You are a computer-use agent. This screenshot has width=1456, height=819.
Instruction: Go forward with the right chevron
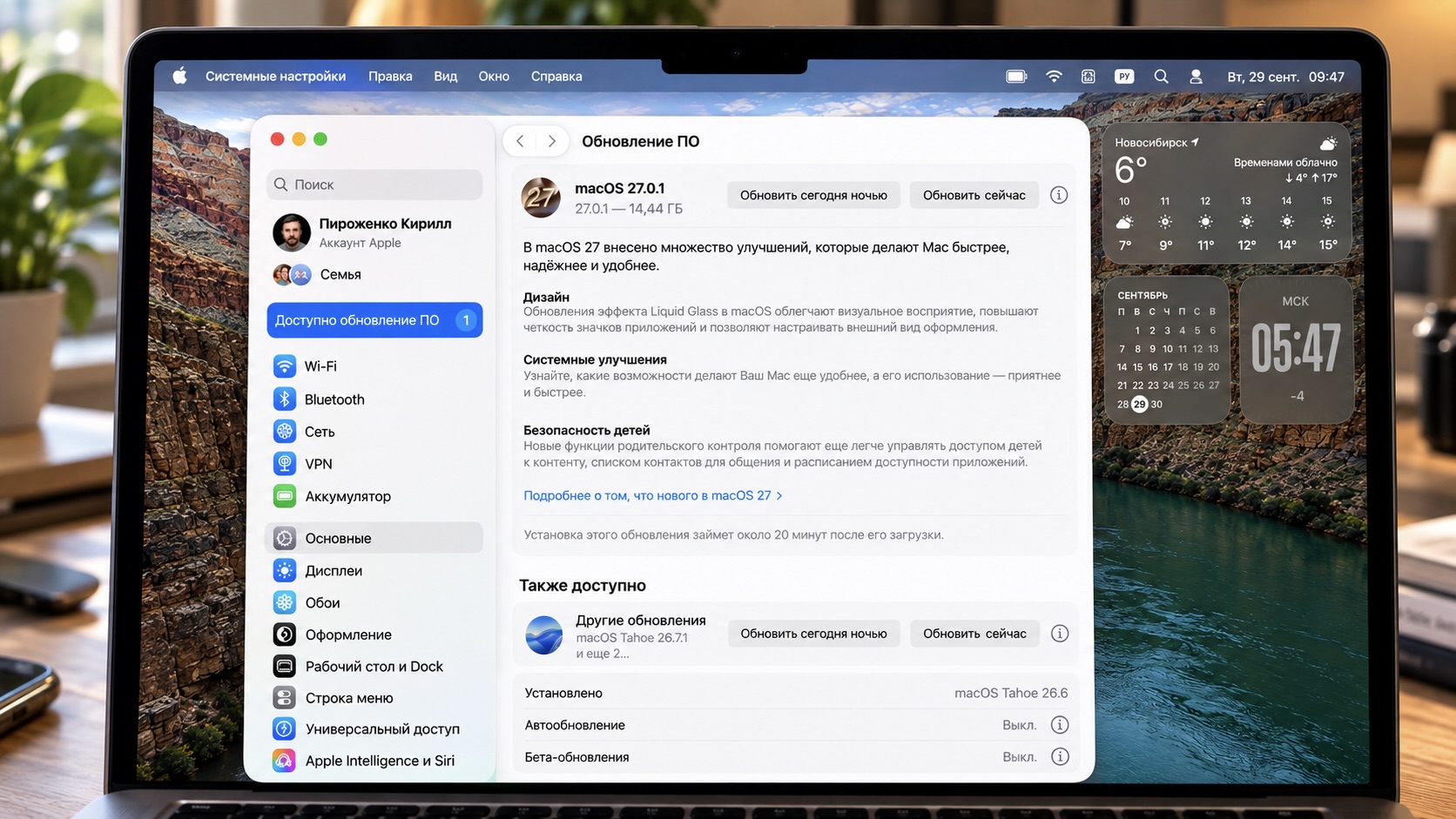pos(551,141)
